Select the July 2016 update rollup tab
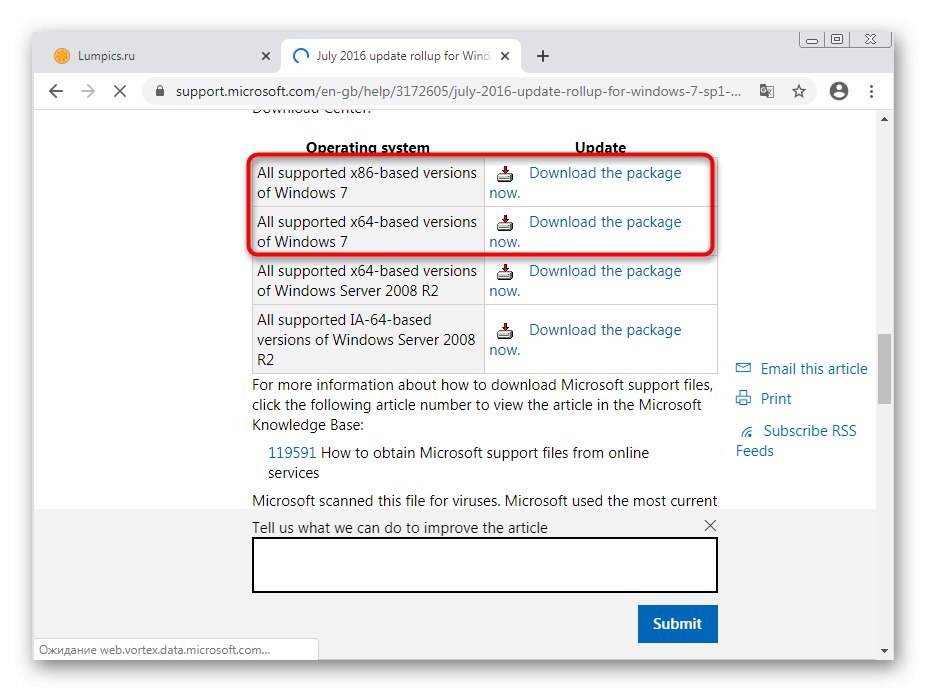Viewport: 926px width, 692px height. coord(402,56)
